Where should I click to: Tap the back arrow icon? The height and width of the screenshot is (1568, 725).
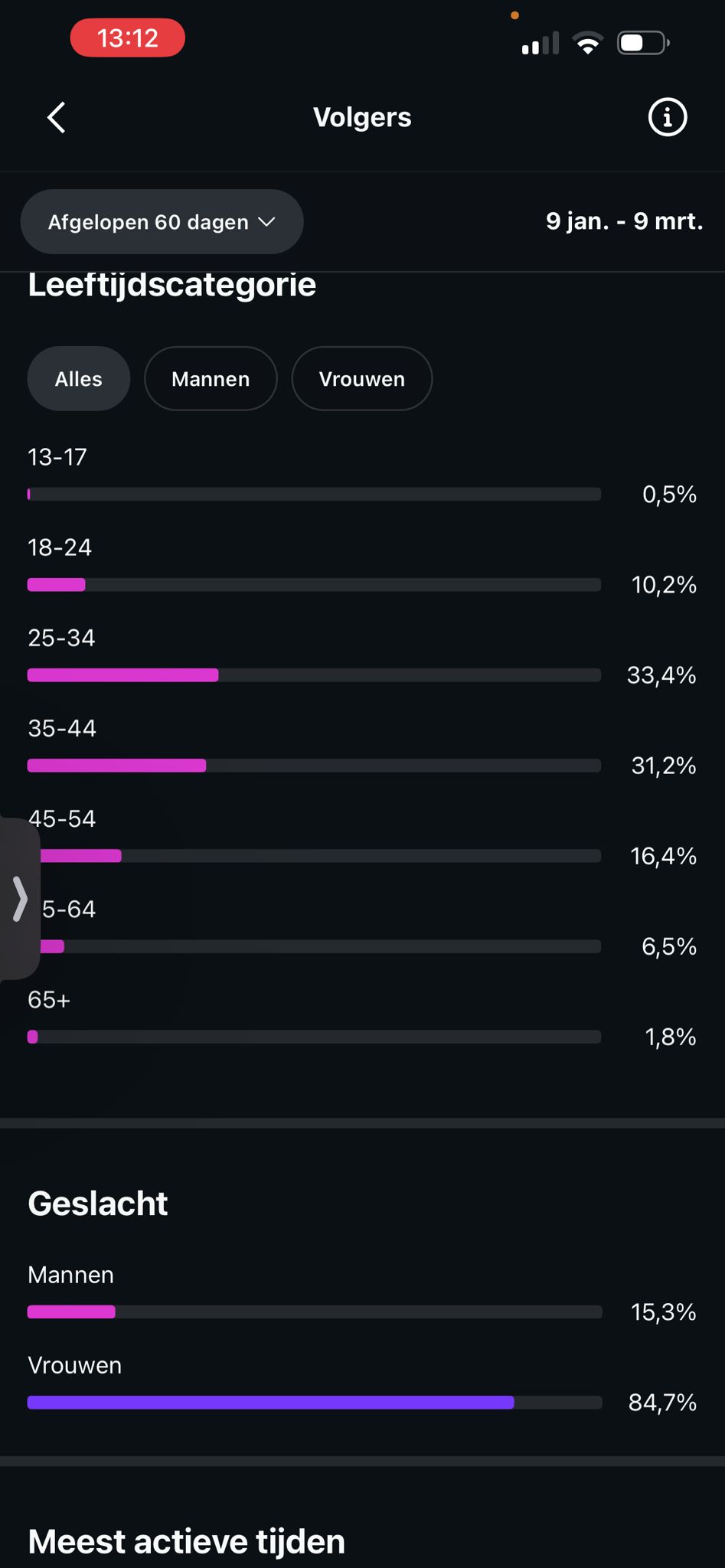click(57, 118)
